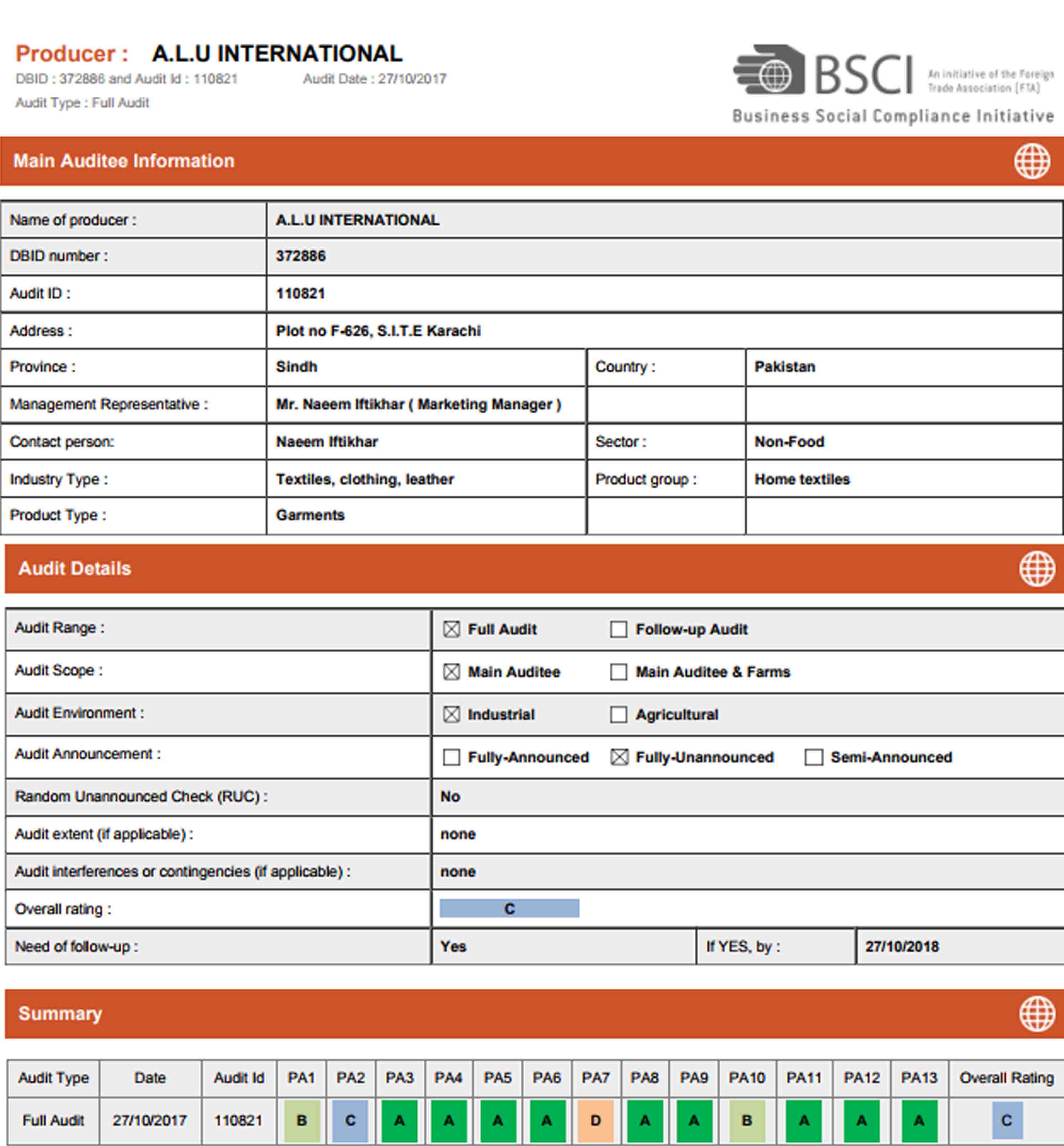This screenshot has width=1064, height=1146.
Task: Click globe icon in Audit Details header
Action: click(x=1037, y=569)
